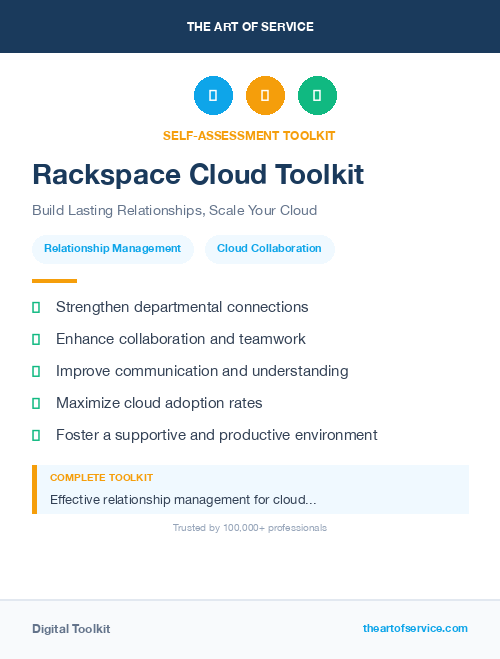
Task: Click the bullet icon beside Maximize cloud adoption rates
Action: [x=36, y=403]
